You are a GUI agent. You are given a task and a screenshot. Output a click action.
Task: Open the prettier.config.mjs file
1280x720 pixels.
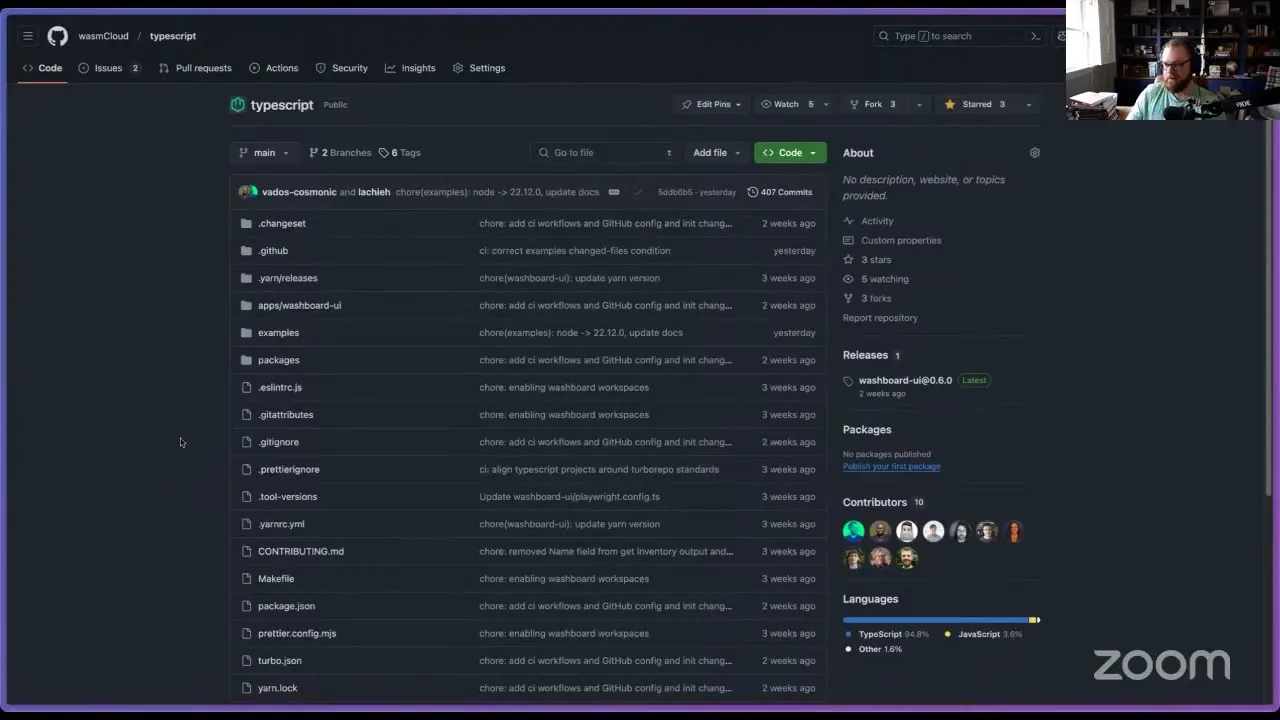pyautogui.click(x=297, y=634)
